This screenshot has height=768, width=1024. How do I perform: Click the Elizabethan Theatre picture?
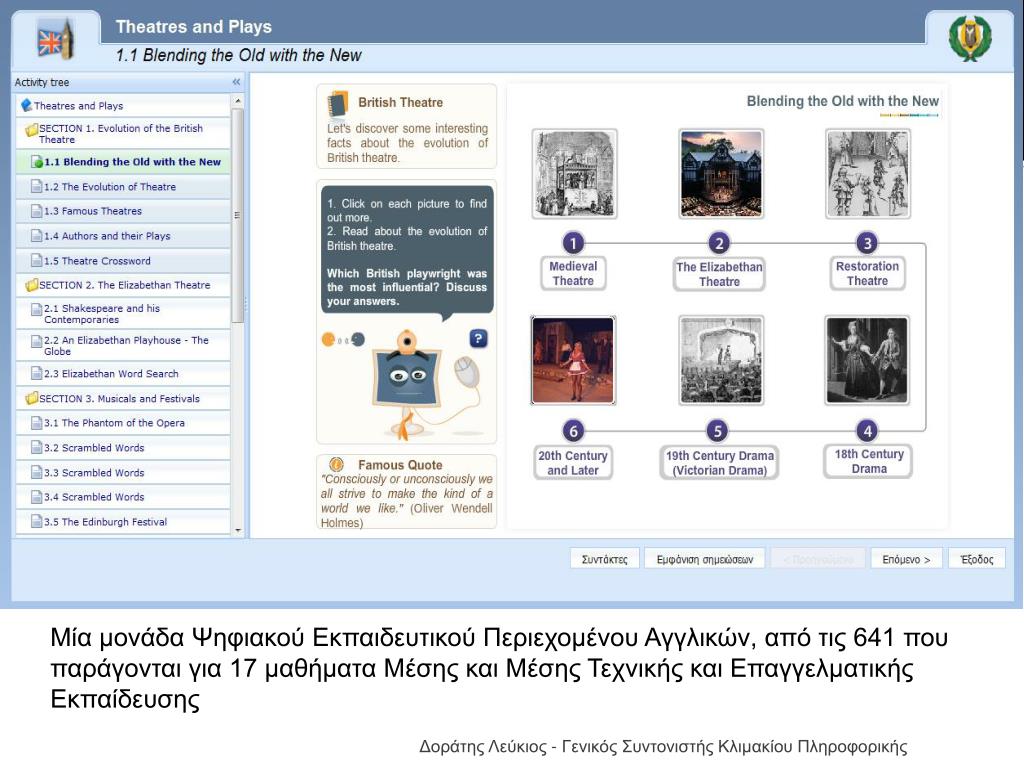pyautogui.click(x=721, y=174)
